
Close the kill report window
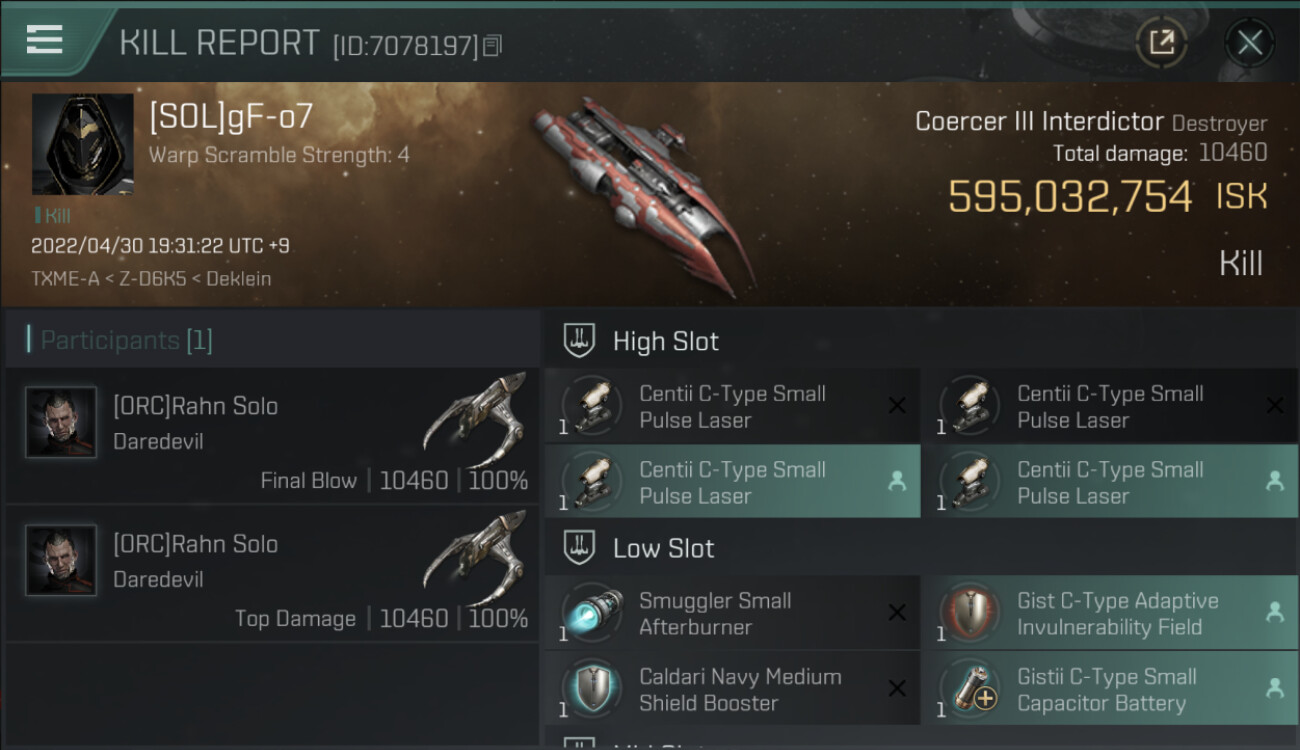click(1249, 42)
